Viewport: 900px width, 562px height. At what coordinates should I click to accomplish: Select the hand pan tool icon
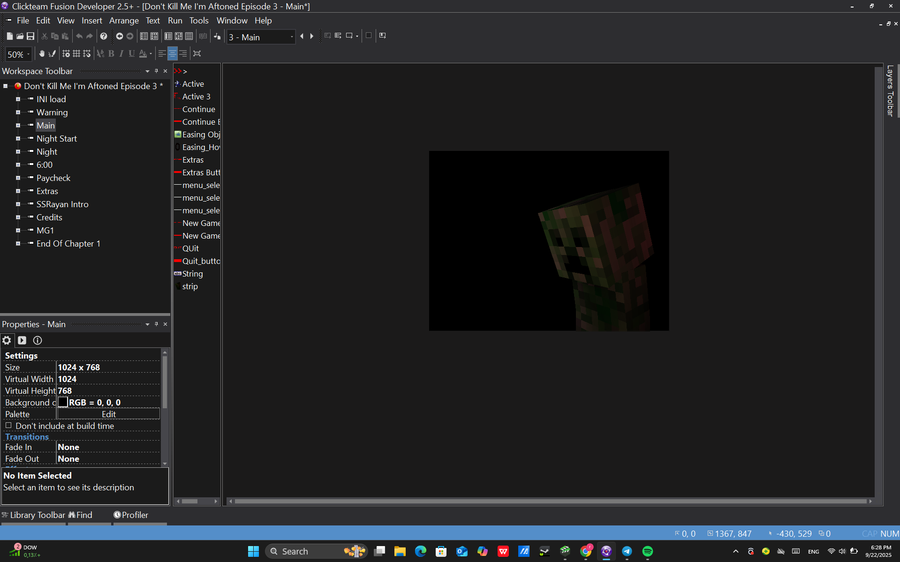41,53
